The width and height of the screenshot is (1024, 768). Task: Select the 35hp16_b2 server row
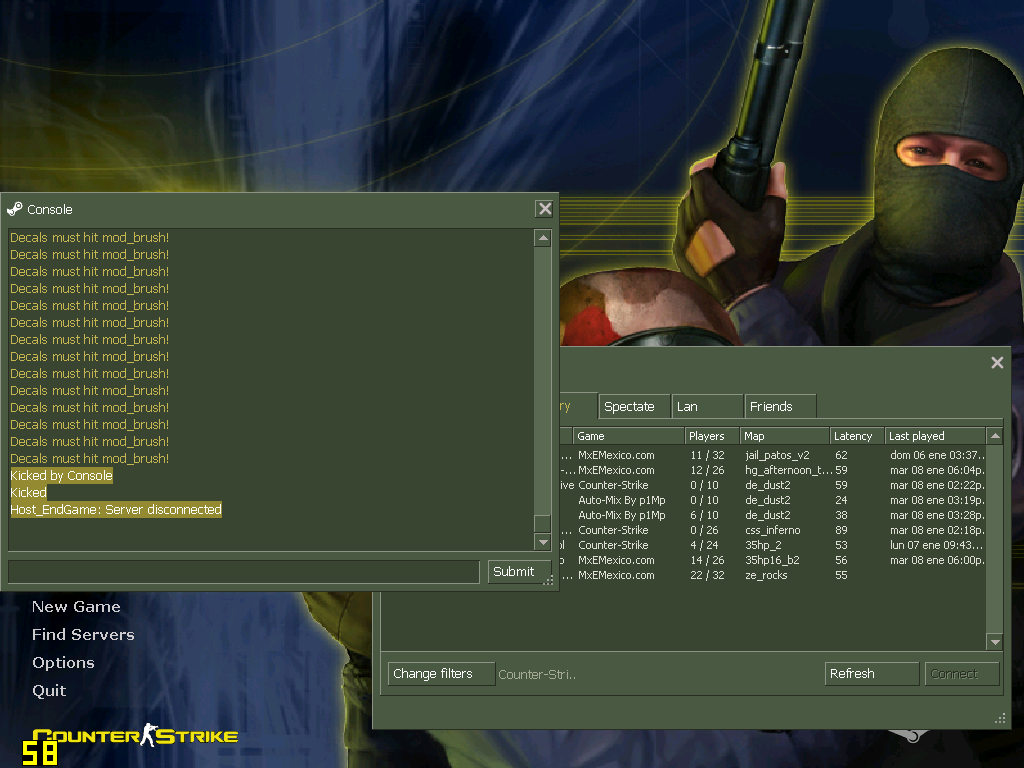click(x=773, y=560)
